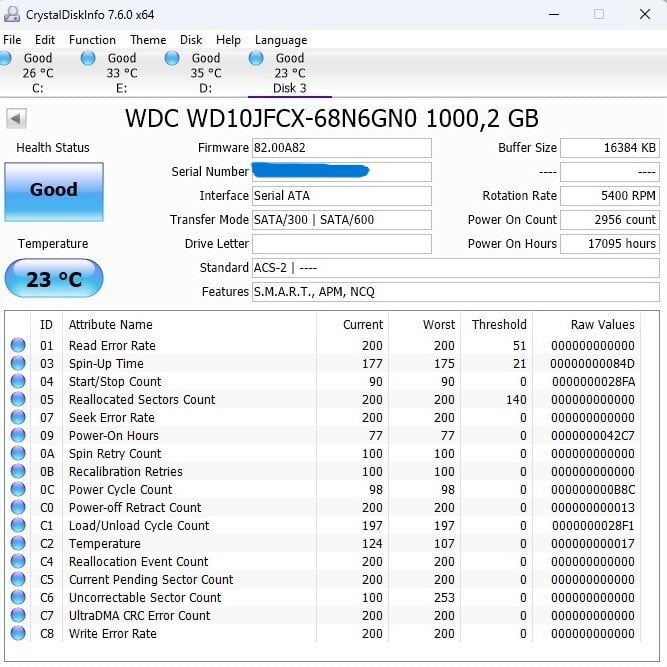Click the Worst column header
This screenshot has height=667, width=667.
coord(439,325)
